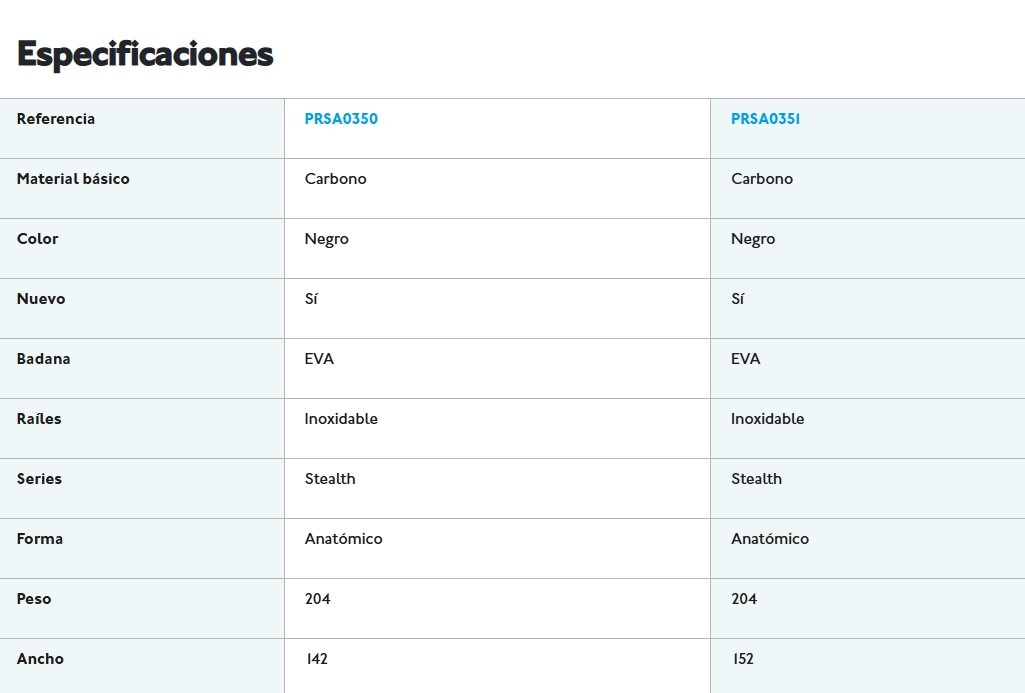
Task: Select the Color row label
Action: point(38,239)
